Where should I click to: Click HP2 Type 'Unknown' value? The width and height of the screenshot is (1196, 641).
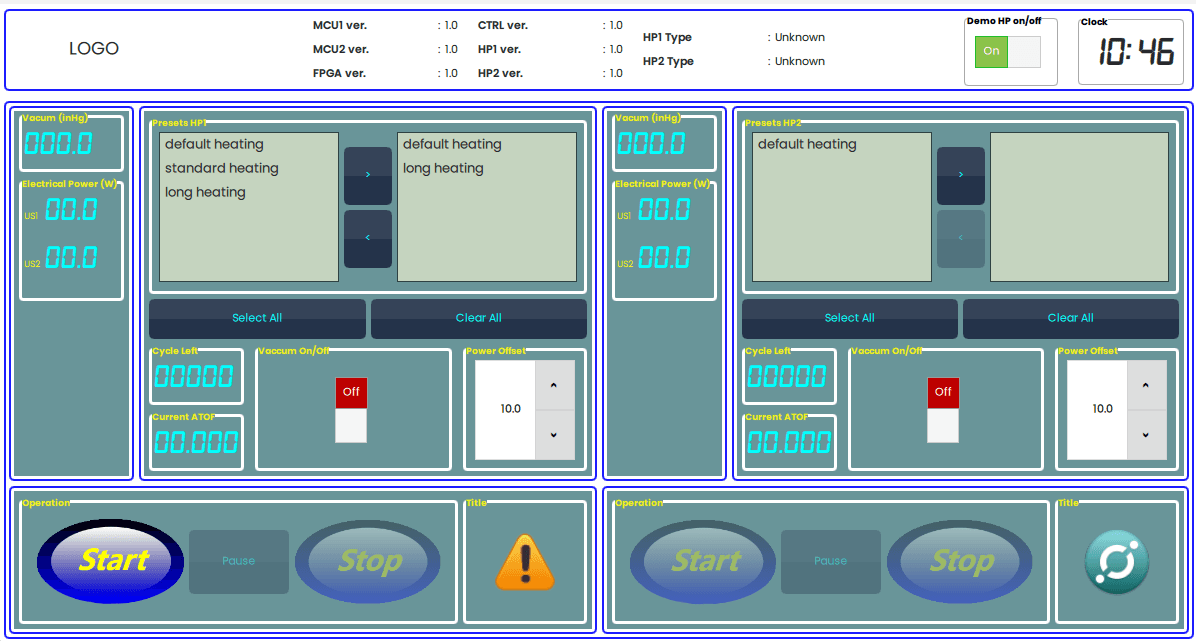tap(800, 62)
